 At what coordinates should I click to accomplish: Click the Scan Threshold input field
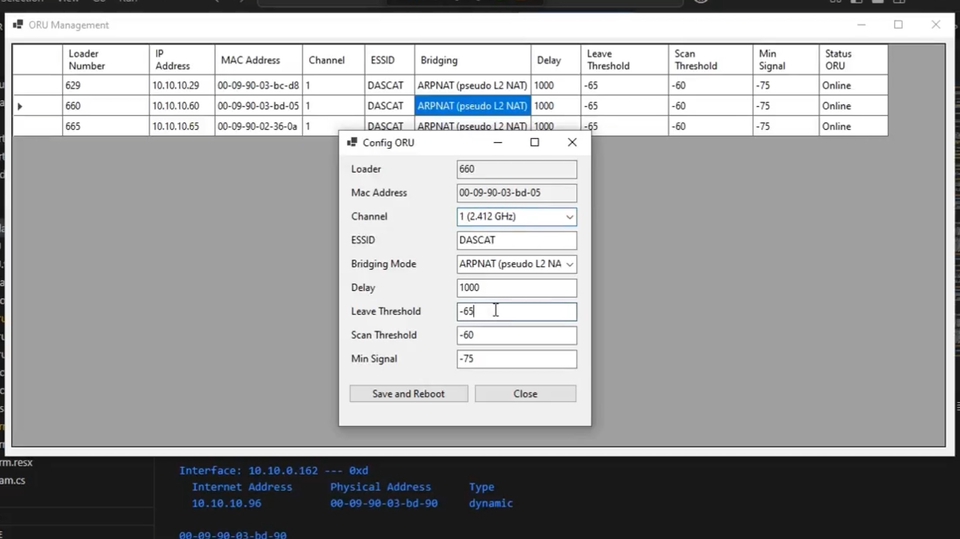coord(516,335)
